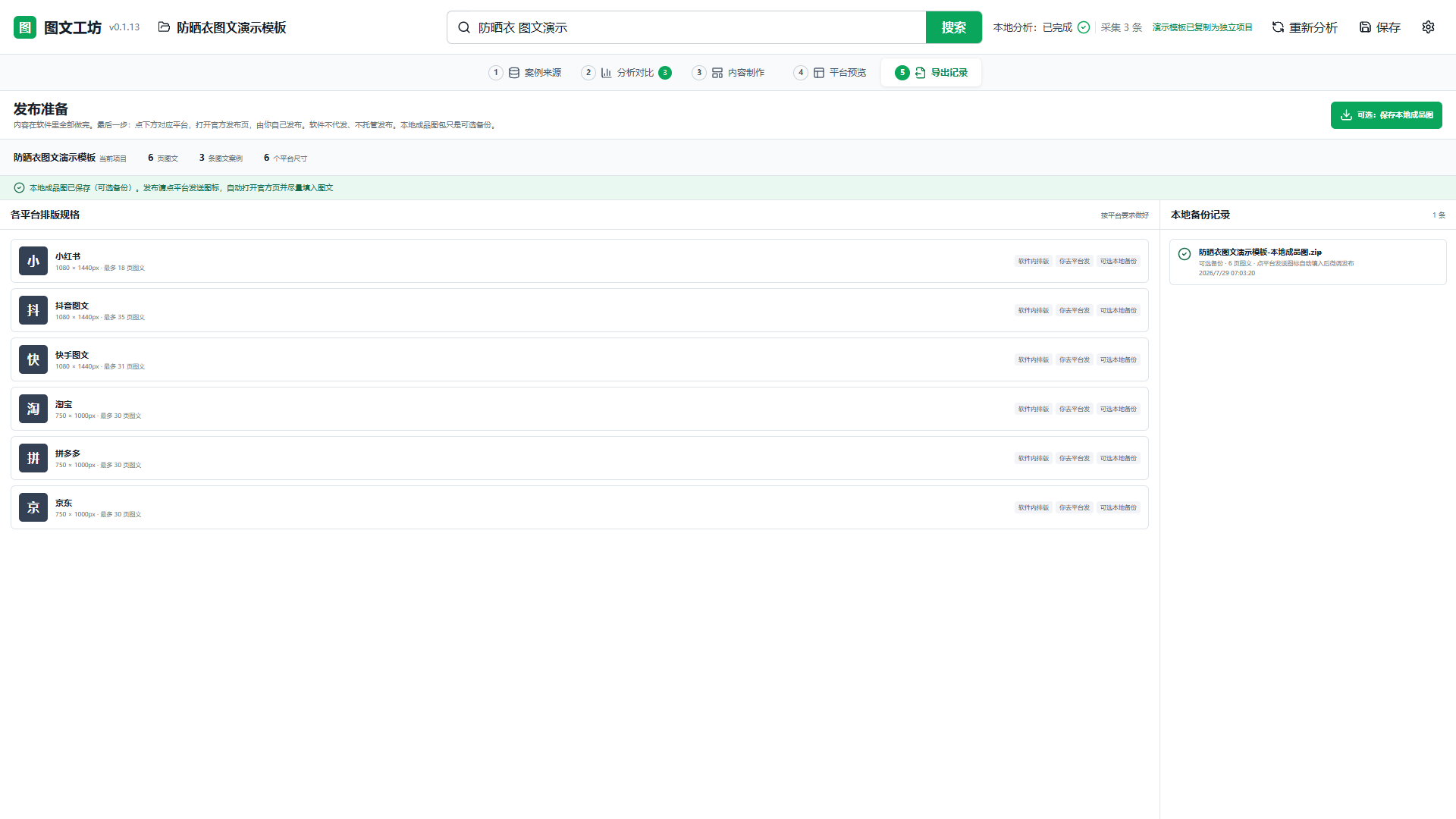Click 软件内排版 tag in 抖音图文 row
The image size is (1456, 819).
(1034, 311)
